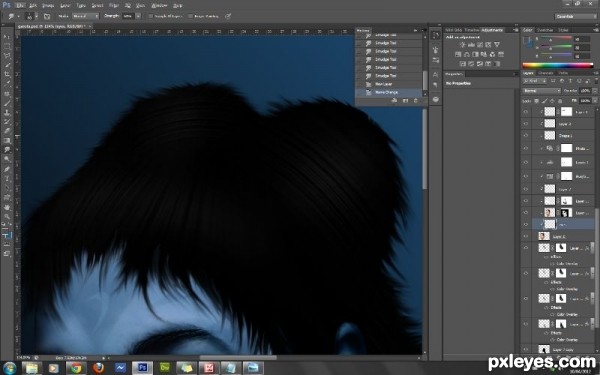Add a Curves adjustment layer
The image size is (600, 375).
(479, 45)
